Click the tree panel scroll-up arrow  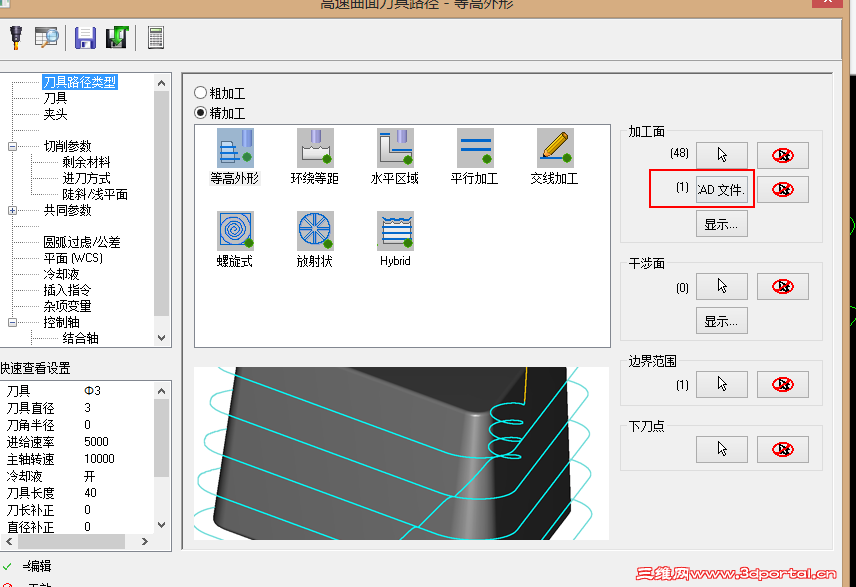pyautogui.click(x=162, y=83)
